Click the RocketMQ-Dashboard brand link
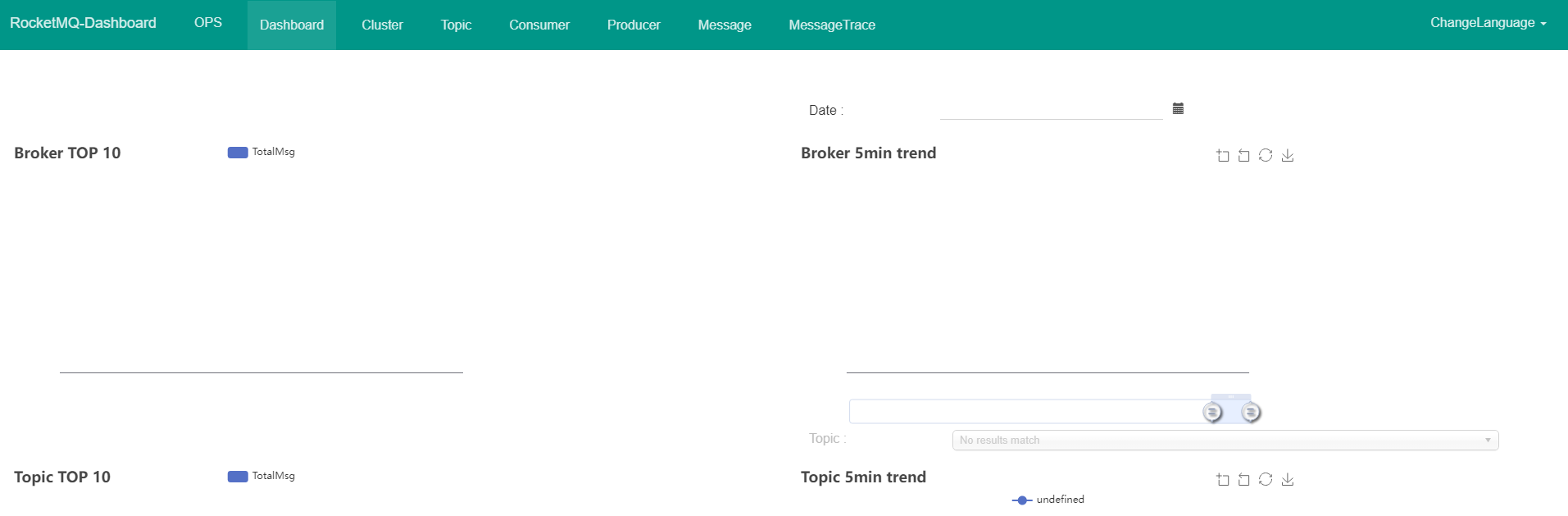The image size is (1568, 516). (83, 23)
